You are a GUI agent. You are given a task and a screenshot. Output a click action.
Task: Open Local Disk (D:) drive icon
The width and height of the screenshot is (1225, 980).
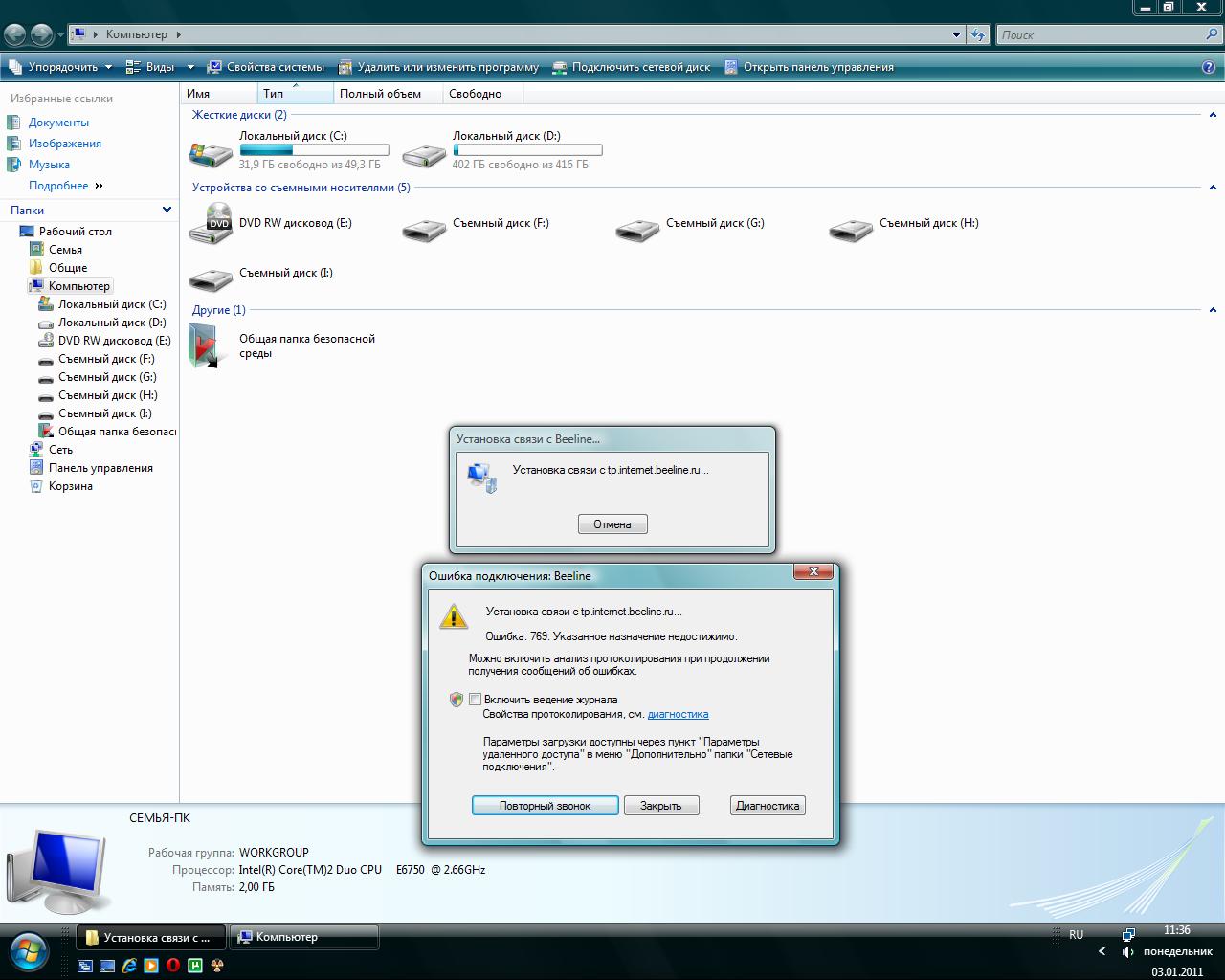425,153
